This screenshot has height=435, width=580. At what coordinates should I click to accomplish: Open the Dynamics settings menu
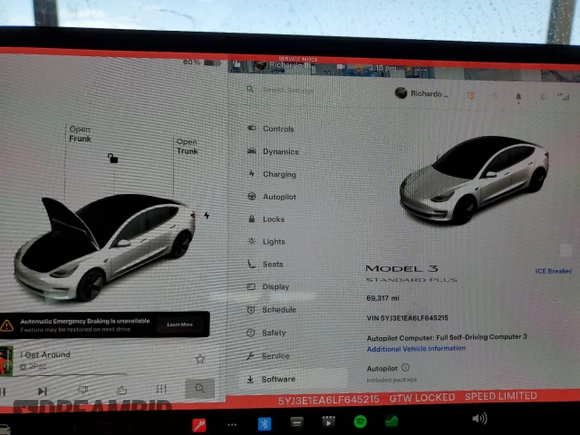point(273,152)
